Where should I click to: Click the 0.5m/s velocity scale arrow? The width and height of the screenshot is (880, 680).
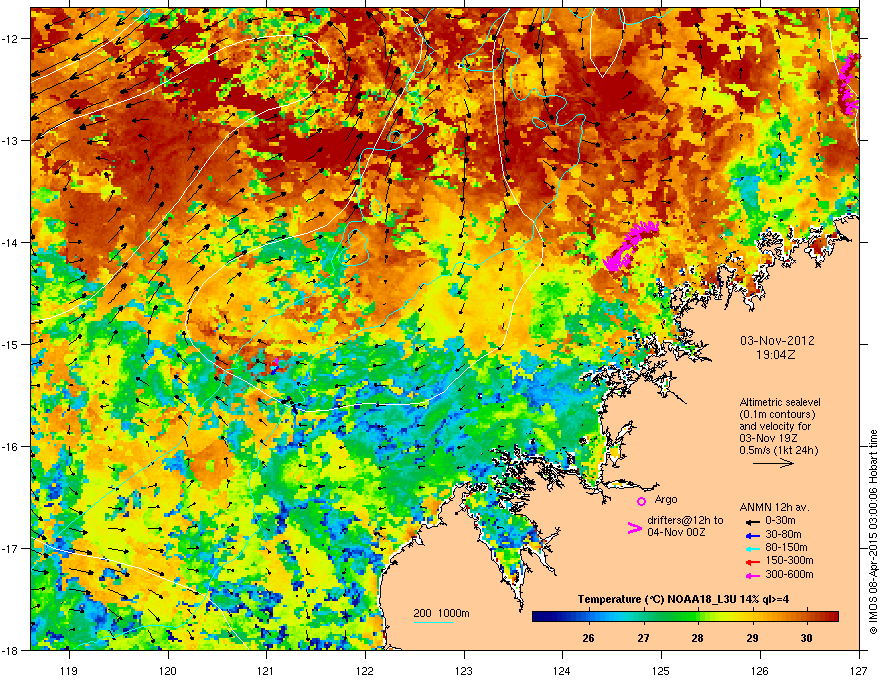point(773,463)
